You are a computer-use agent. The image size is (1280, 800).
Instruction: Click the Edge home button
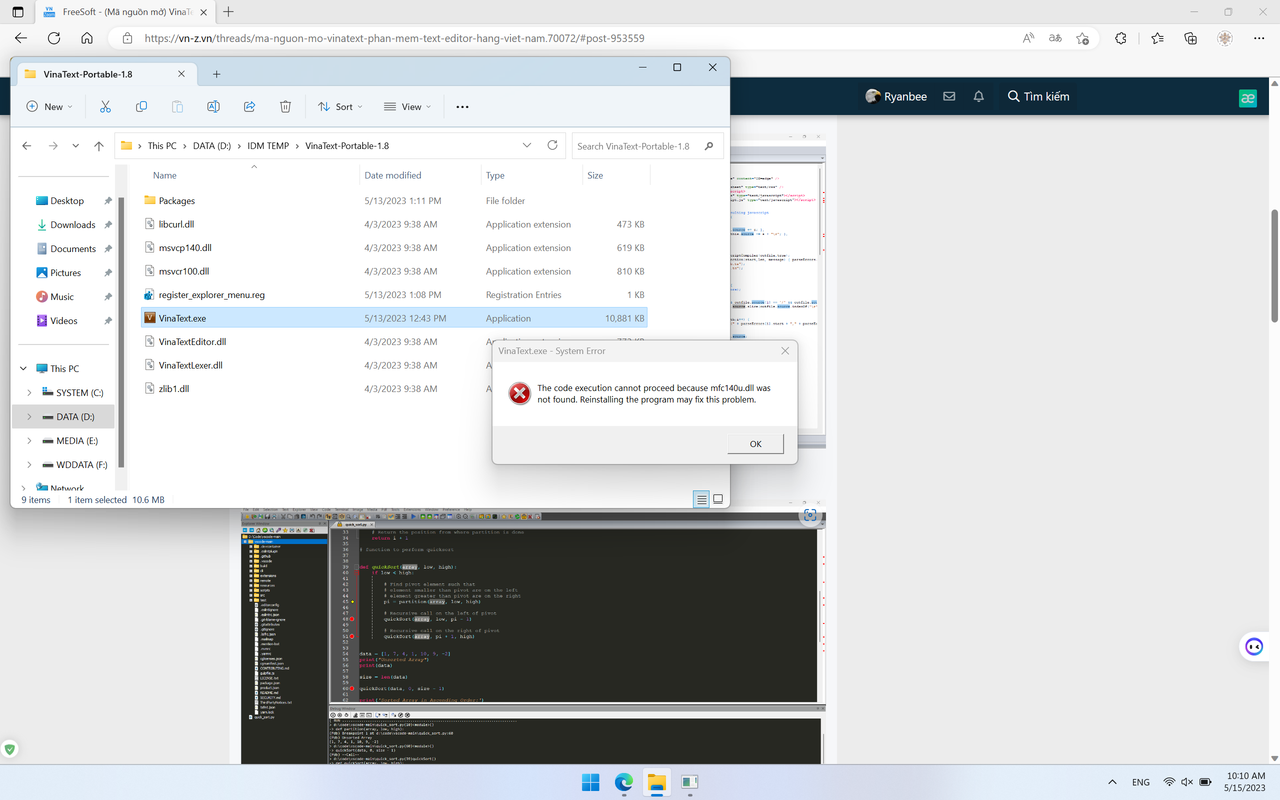coord(87,38)
